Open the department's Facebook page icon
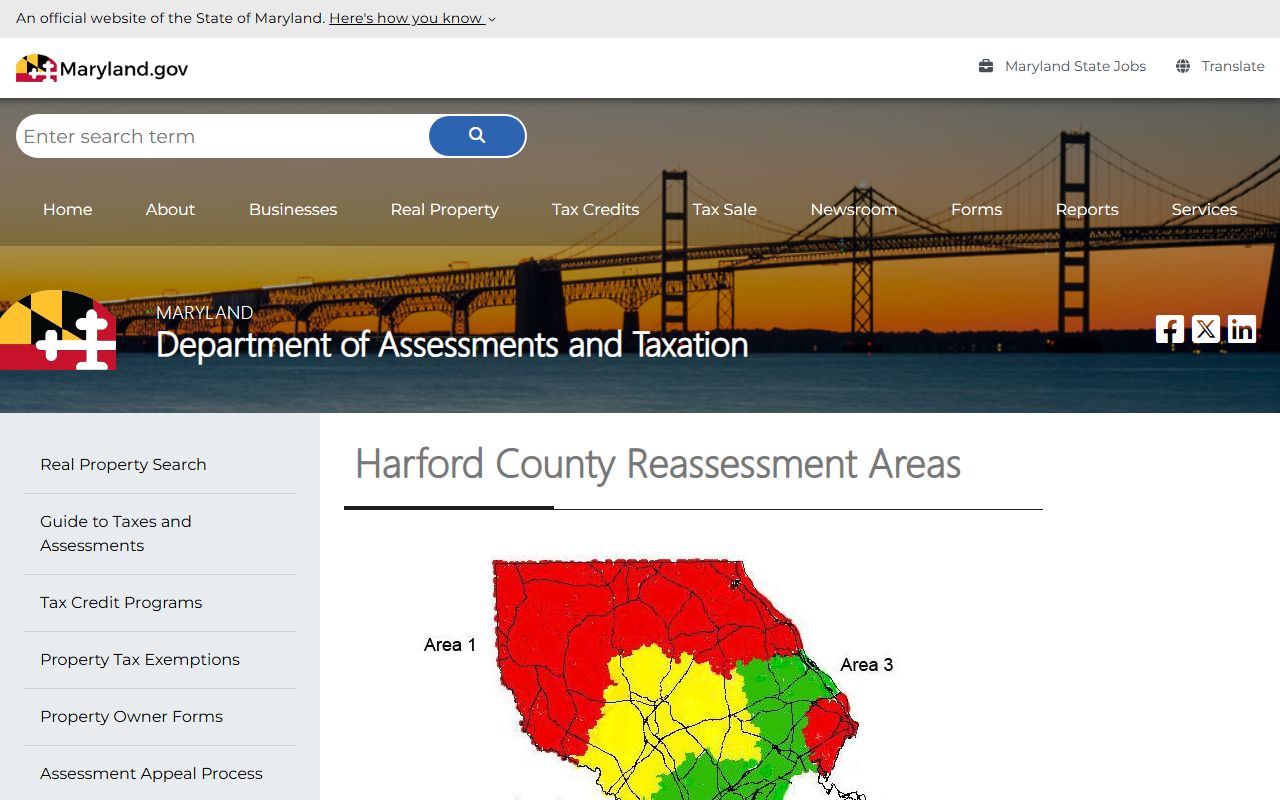This screenshot has width=1280, height=800. coord(1170,329)
